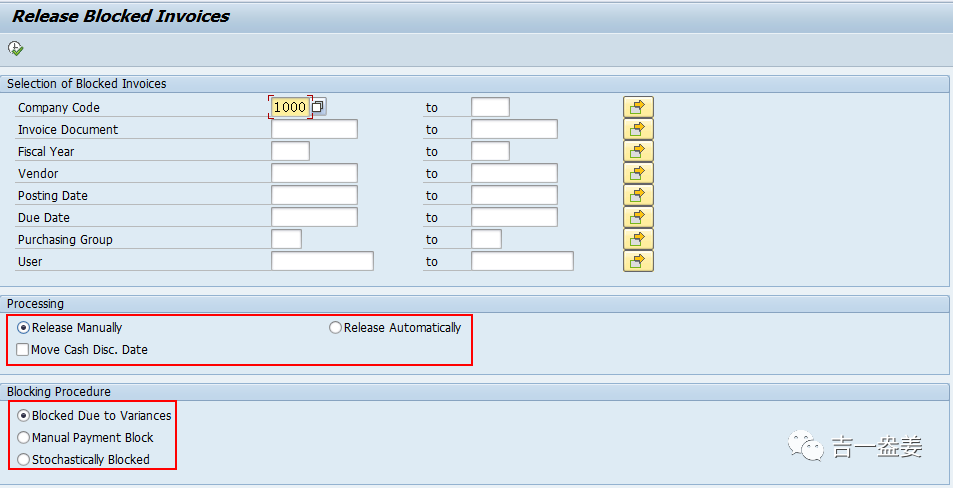Open multiple selection for Purchasing Group
The image size is (953, 488).
[638, 239]
